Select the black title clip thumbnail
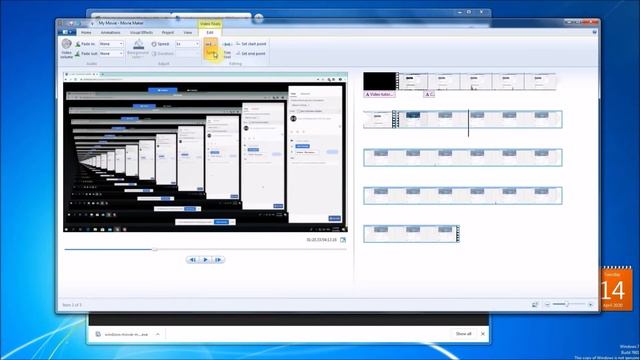The image size is (640, 360). coord(380,81)
